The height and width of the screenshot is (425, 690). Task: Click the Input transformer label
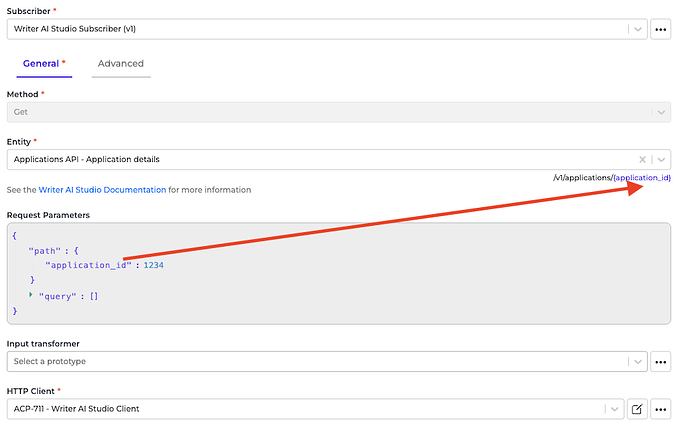point(43,344)
